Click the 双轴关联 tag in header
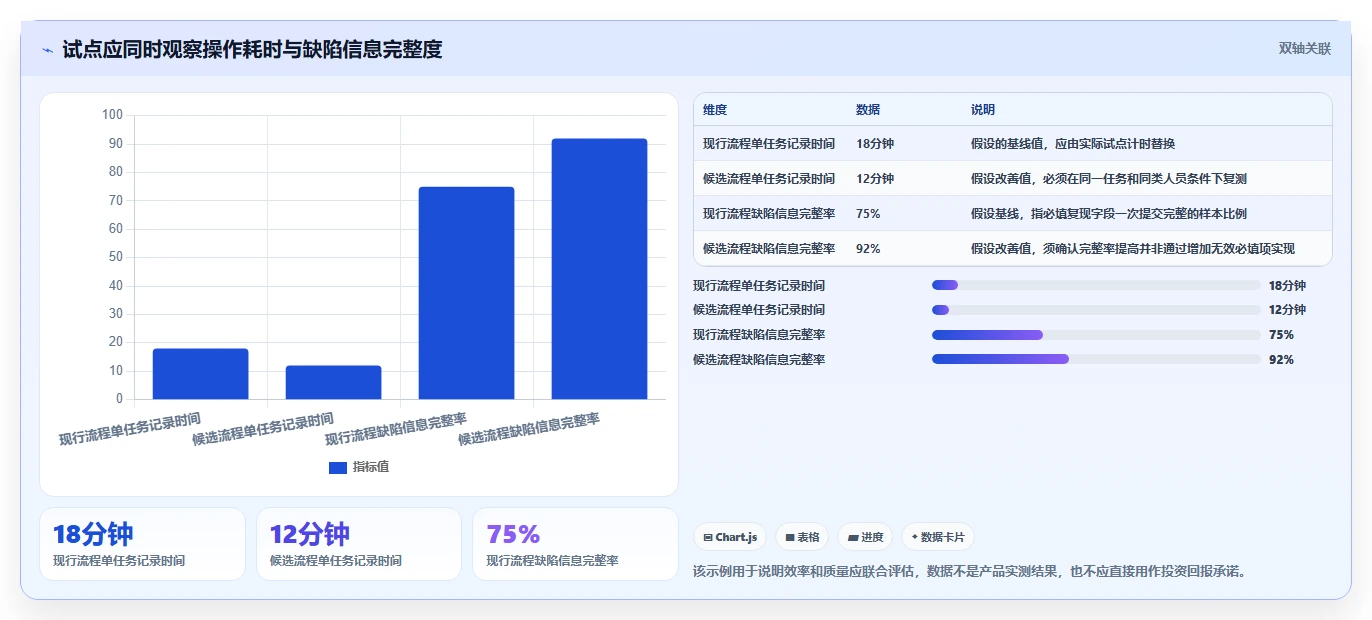 pos(1305,48)
